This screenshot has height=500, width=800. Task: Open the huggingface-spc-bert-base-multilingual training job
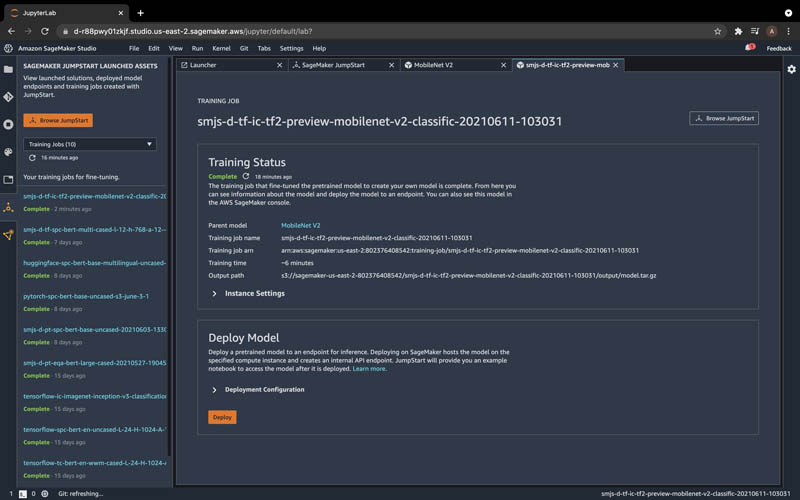(94, 263)
